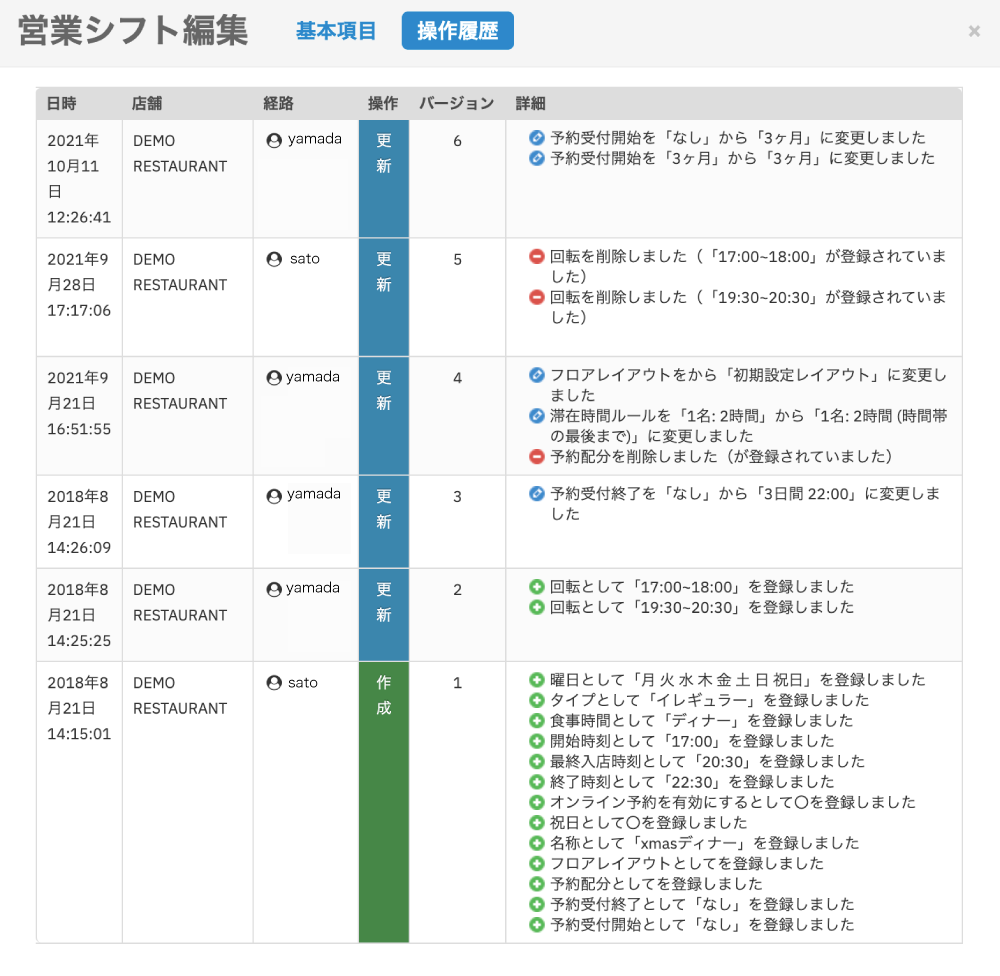Click the add icon beside 予約配分として entry
Screen dimensions: 1000x976
[x=537, y=884]
